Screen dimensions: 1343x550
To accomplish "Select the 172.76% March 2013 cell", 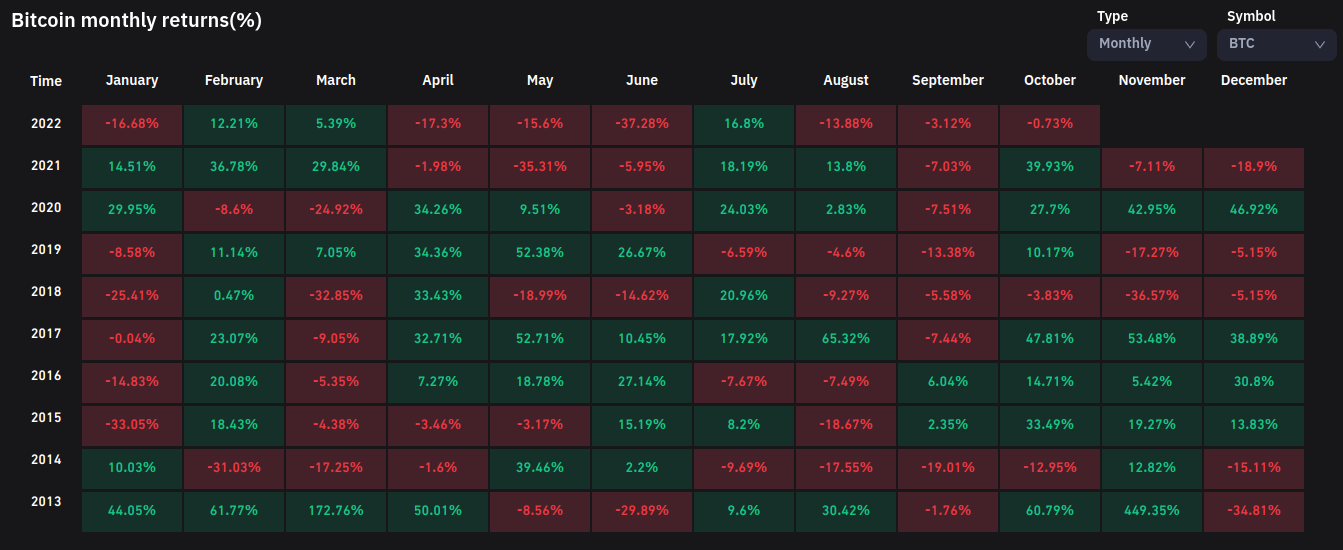I will point(336,510).
